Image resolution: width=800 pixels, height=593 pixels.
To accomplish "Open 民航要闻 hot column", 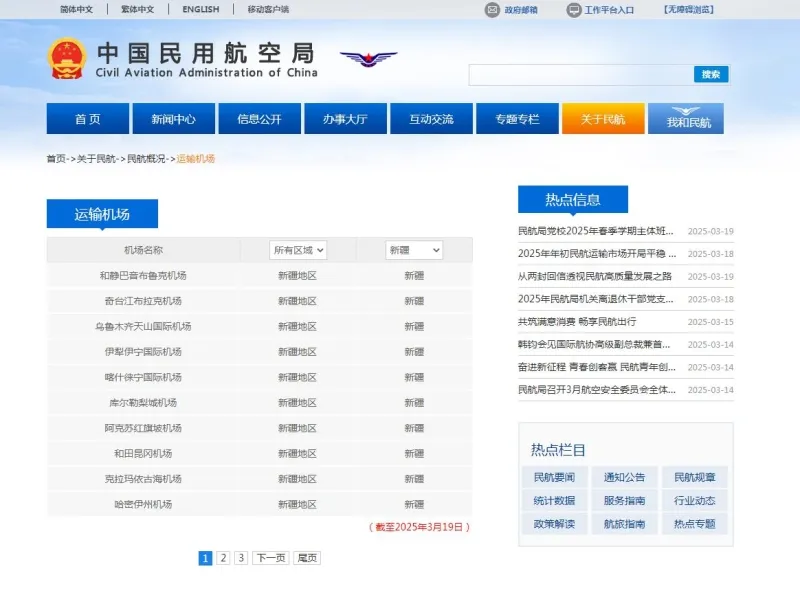I will [x=555, y=478].
